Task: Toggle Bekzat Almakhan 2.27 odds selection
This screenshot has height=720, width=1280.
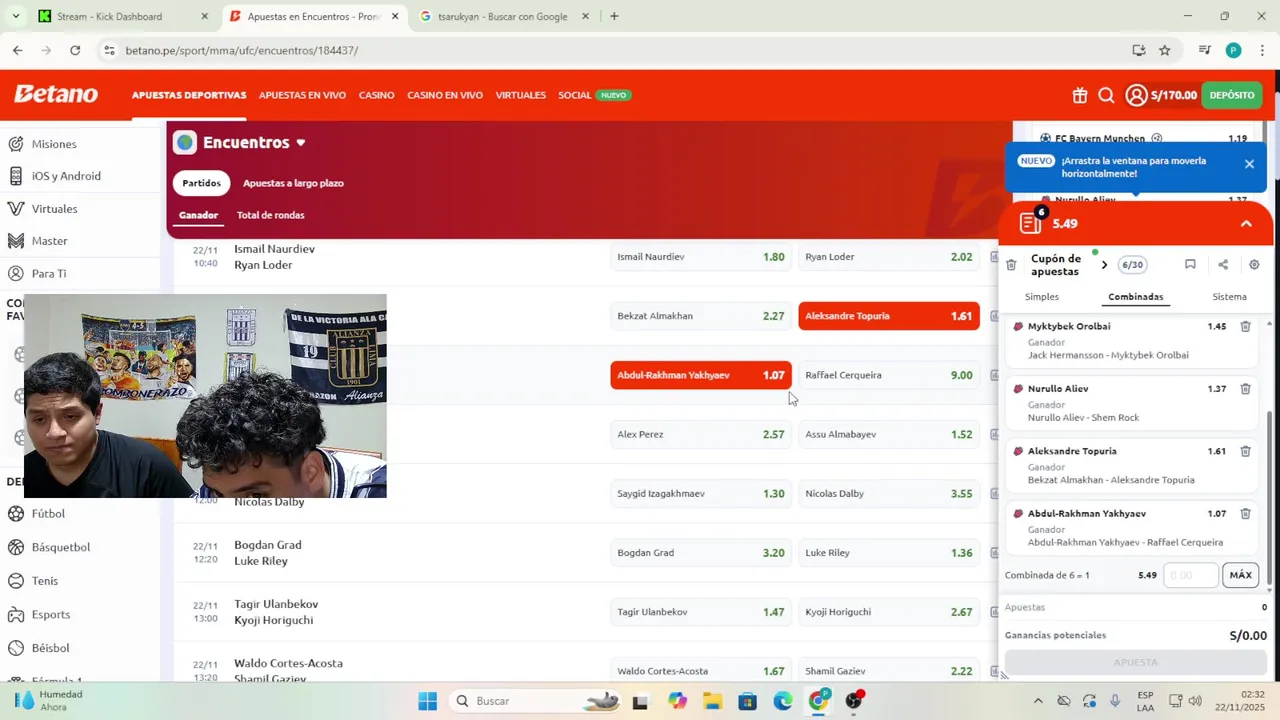Action: tap(701, 316)
